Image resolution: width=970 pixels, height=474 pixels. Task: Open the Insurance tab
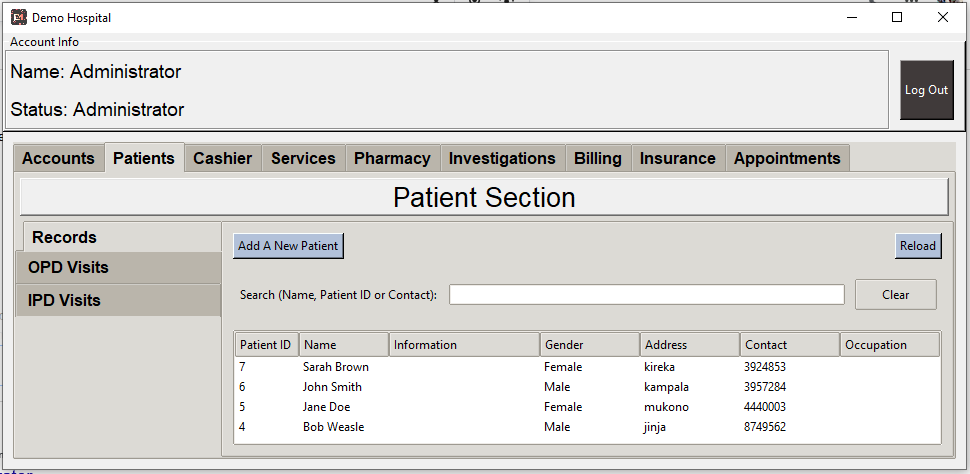pyautogui.click(x=677, y=158)
